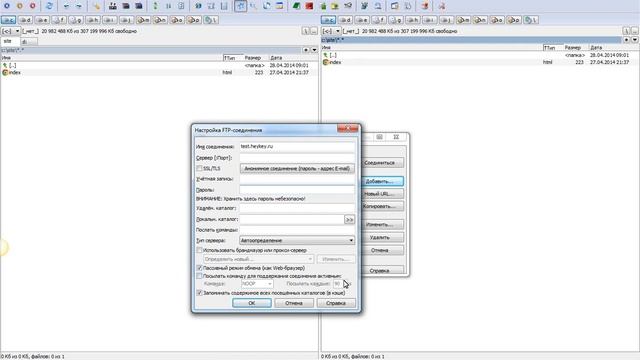Viewport: 640px width, 360px height.
Task: Select index file in right panel
Action: pyautogui.click(x=335, y=62)
